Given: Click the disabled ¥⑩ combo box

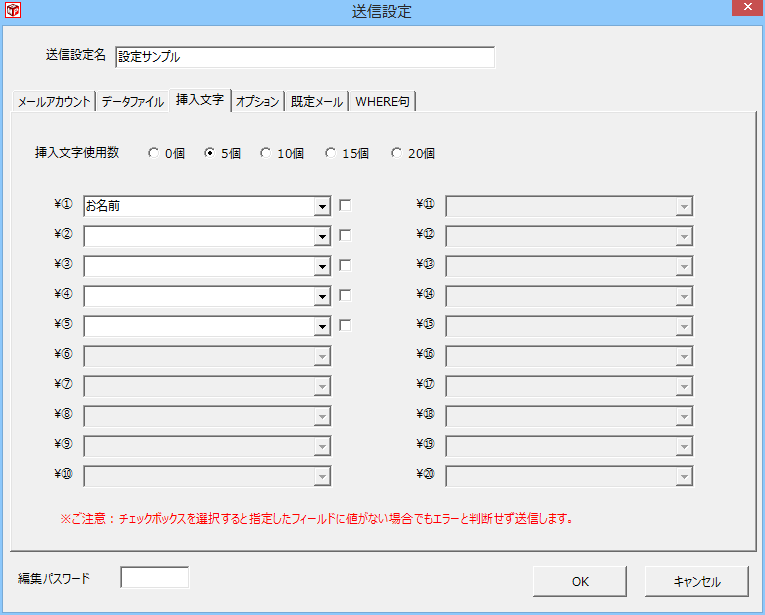Looking at the screenshot, I should (x=207, y=476).
